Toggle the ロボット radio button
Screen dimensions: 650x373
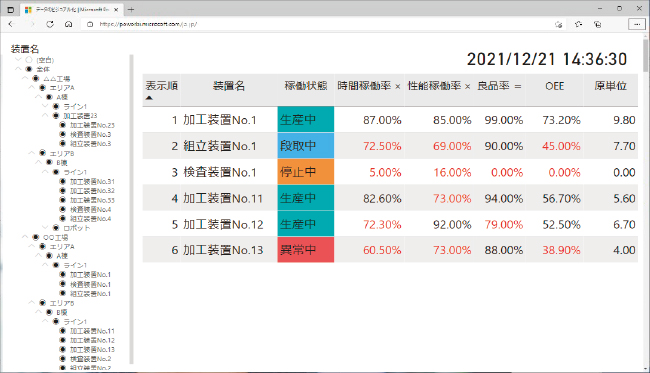tap(56, 228)
